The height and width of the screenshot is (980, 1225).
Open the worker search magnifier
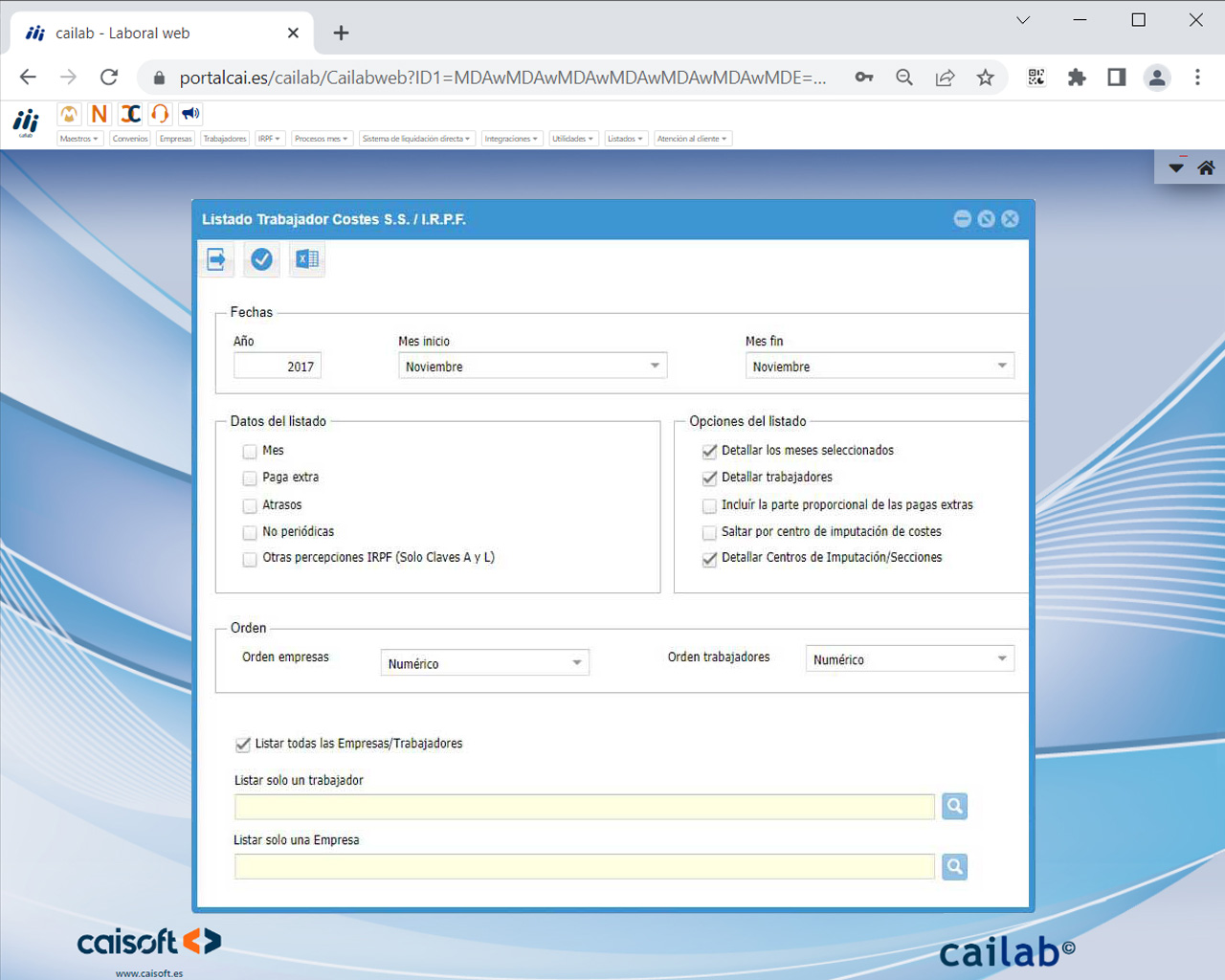[953, 806]
